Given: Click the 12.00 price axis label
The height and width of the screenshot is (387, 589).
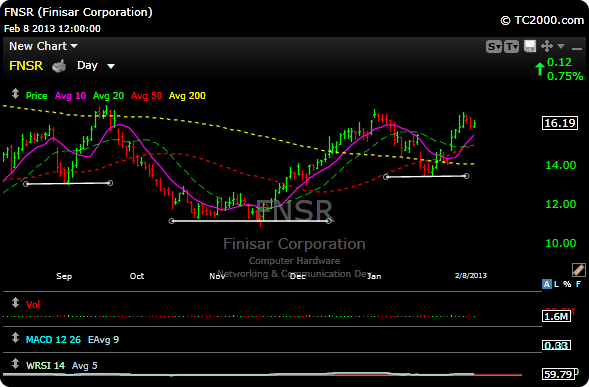Looking at the screenshot, I should pos(560,204).
